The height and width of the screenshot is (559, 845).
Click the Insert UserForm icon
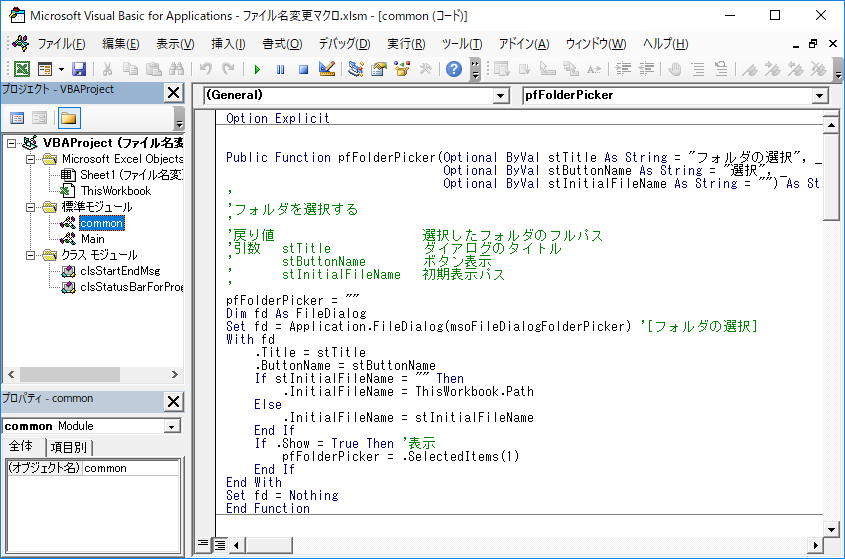[x=45, y=69]
